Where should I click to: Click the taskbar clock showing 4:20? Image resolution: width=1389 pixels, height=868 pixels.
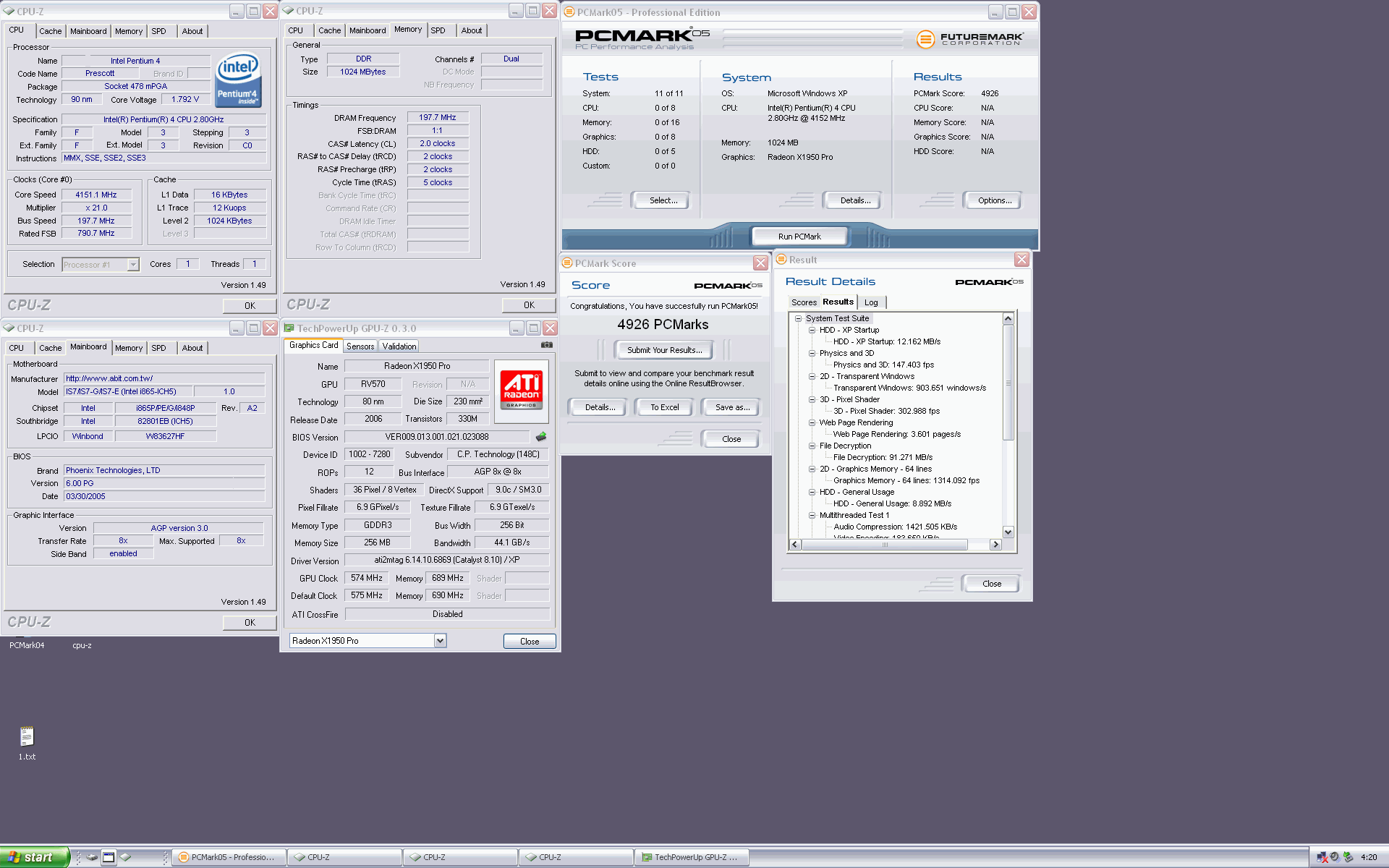(x=1369, y=857)
